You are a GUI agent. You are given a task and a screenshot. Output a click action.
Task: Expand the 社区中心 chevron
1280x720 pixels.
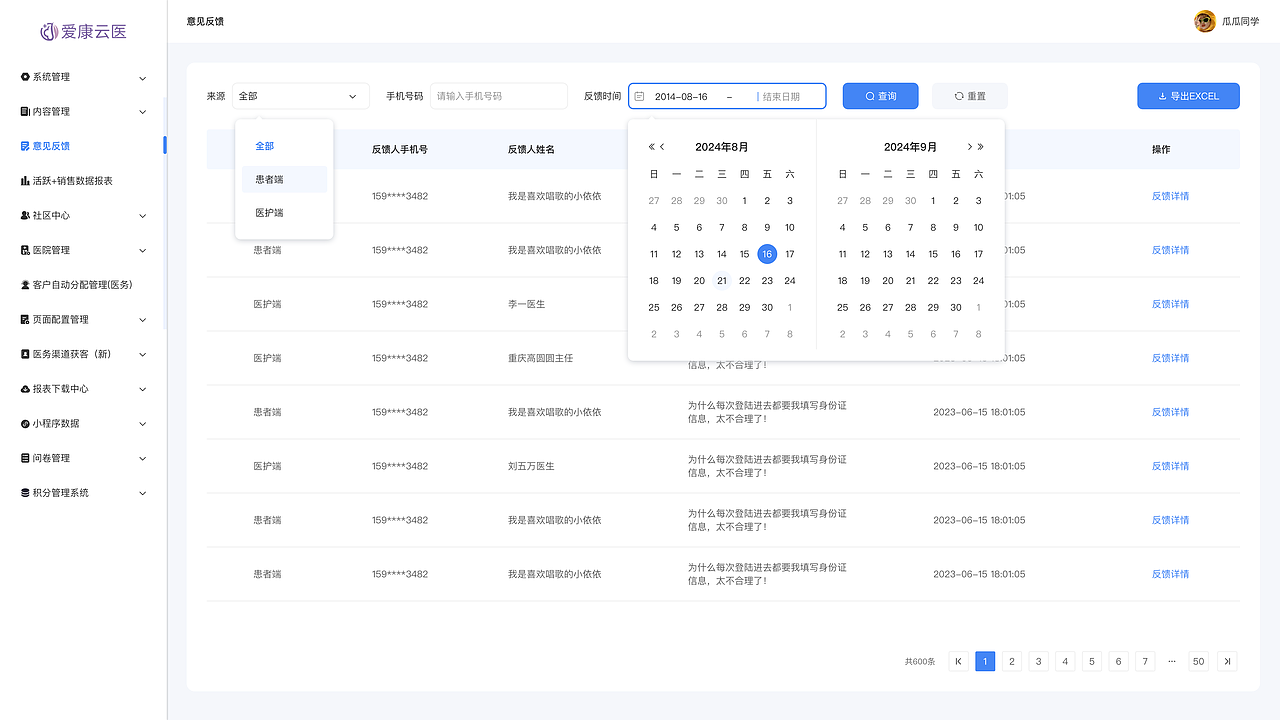(x=142, y=216)
